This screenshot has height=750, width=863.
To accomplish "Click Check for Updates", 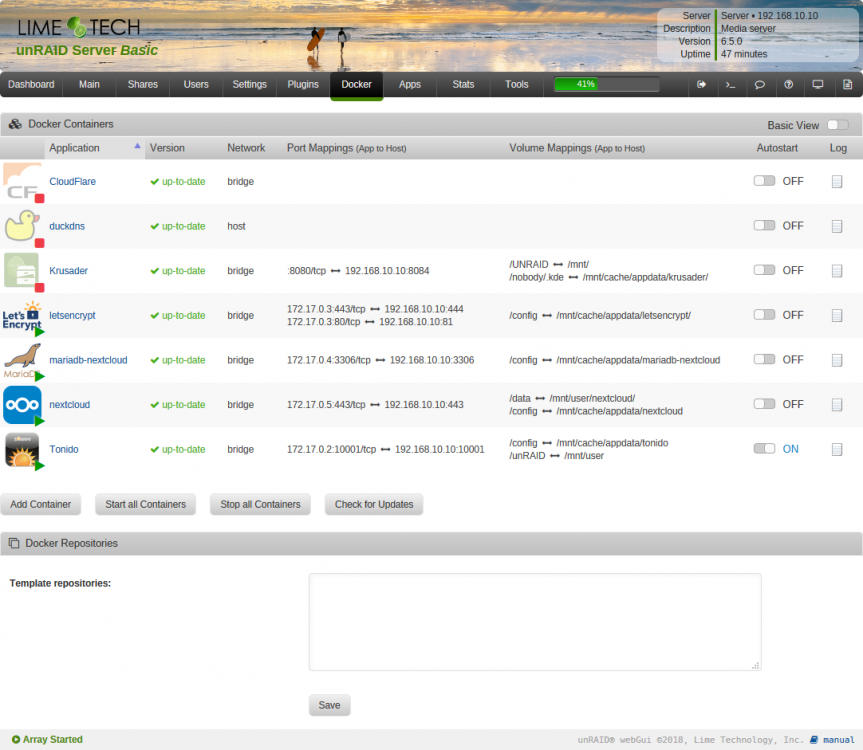I will (374, 504).
